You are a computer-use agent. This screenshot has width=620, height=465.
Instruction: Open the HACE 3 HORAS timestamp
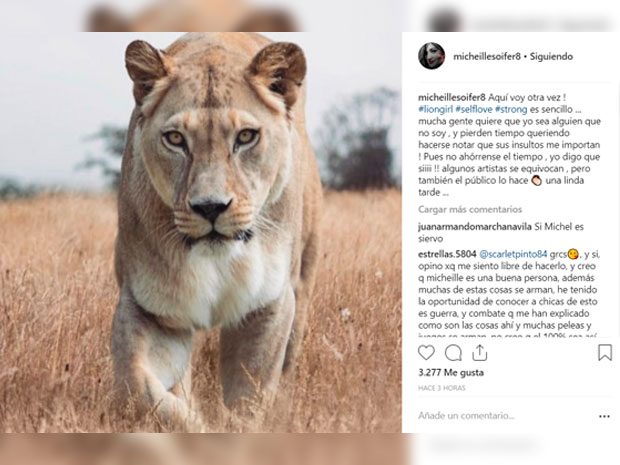(442, 388)
